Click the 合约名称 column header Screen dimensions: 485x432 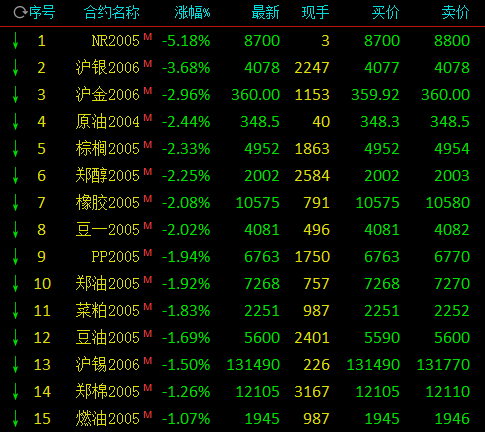[112, 13]
